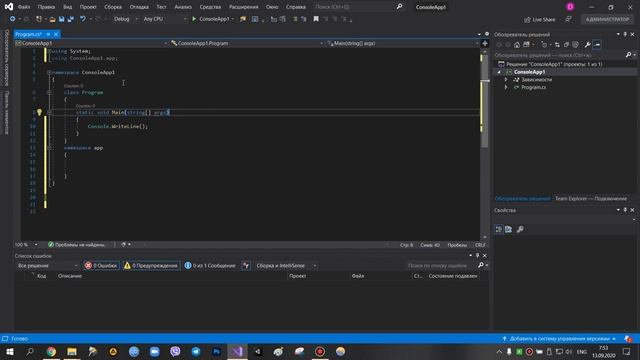Click the Open file folder icon
The height and width of the screenshot is (360, 640).
(x=52, y=19)
